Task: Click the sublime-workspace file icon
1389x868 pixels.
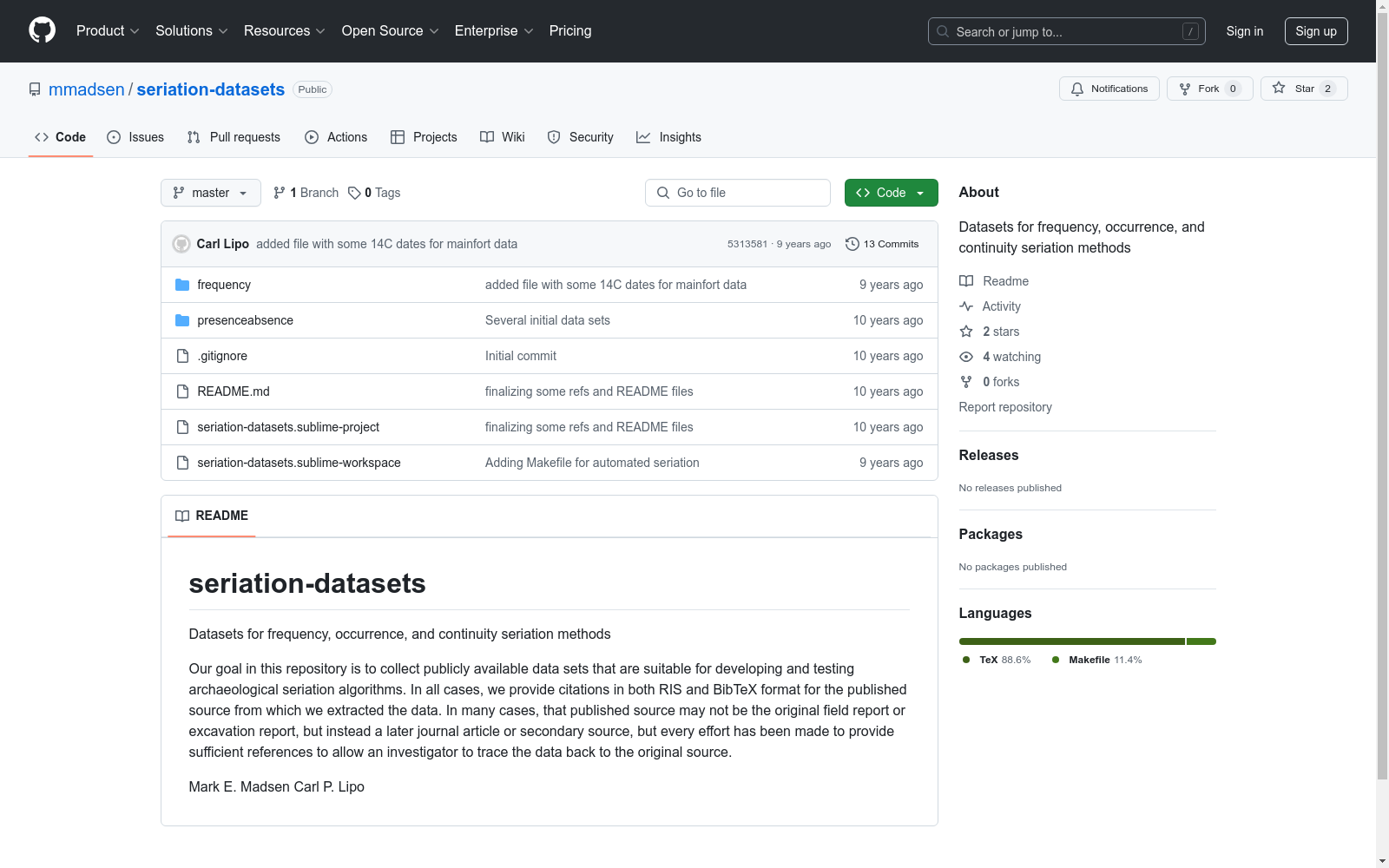Action: [x=182, y=463]
